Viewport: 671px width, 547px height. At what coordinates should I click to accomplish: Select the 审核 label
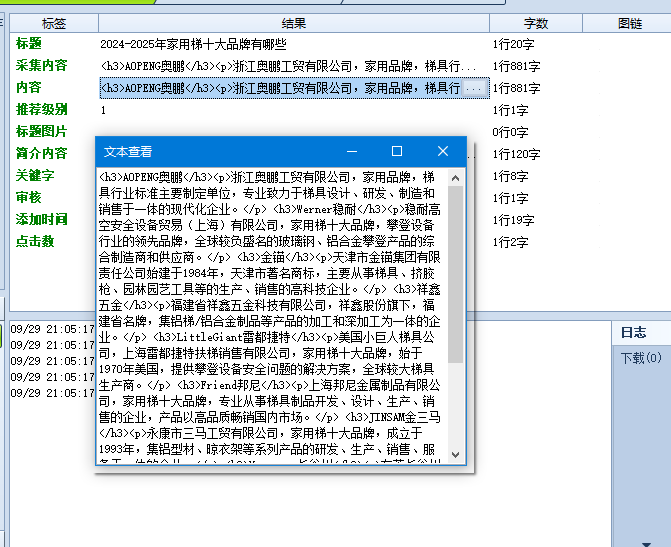[28, 197]
